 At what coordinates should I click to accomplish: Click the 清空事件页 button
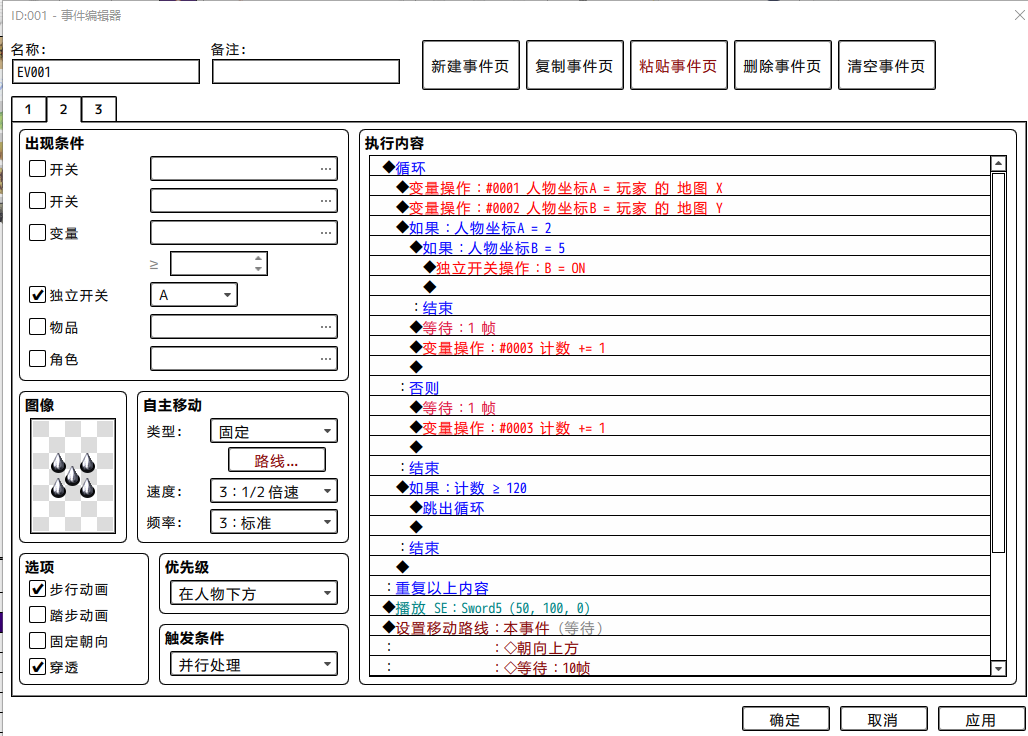pyautogui.click(x=886, y=65)
